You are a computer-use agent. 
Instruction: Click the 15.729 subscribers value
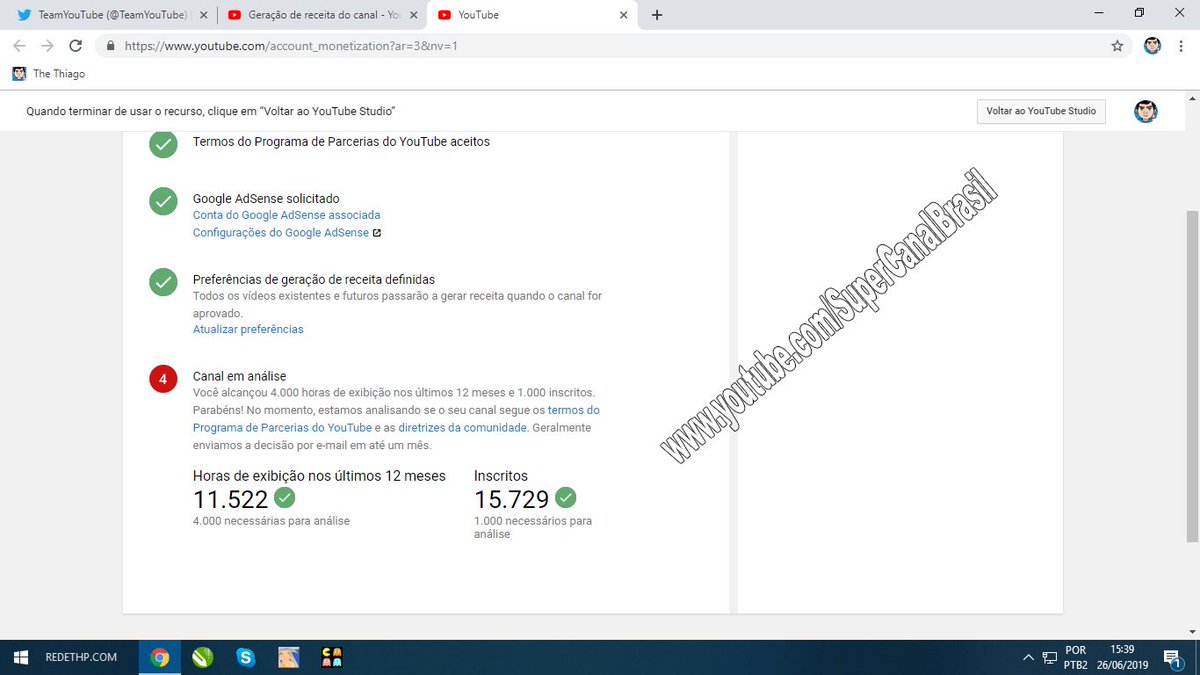pyautogui.click(x=512, y=499)
